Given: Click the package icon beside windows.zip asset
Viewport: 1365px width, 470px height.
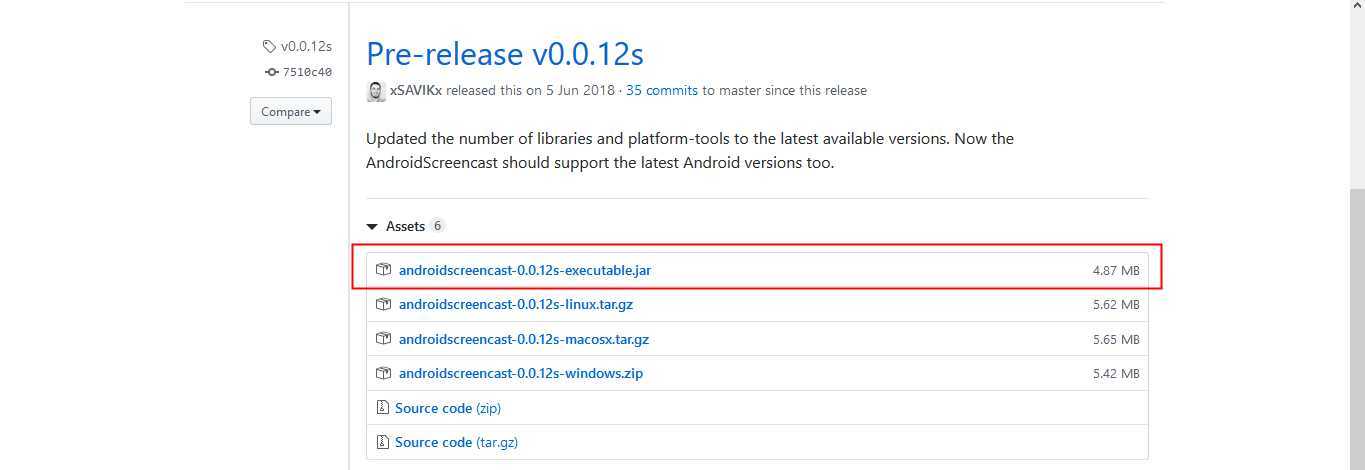Looking at the screenshot, I should coord(383,373).
